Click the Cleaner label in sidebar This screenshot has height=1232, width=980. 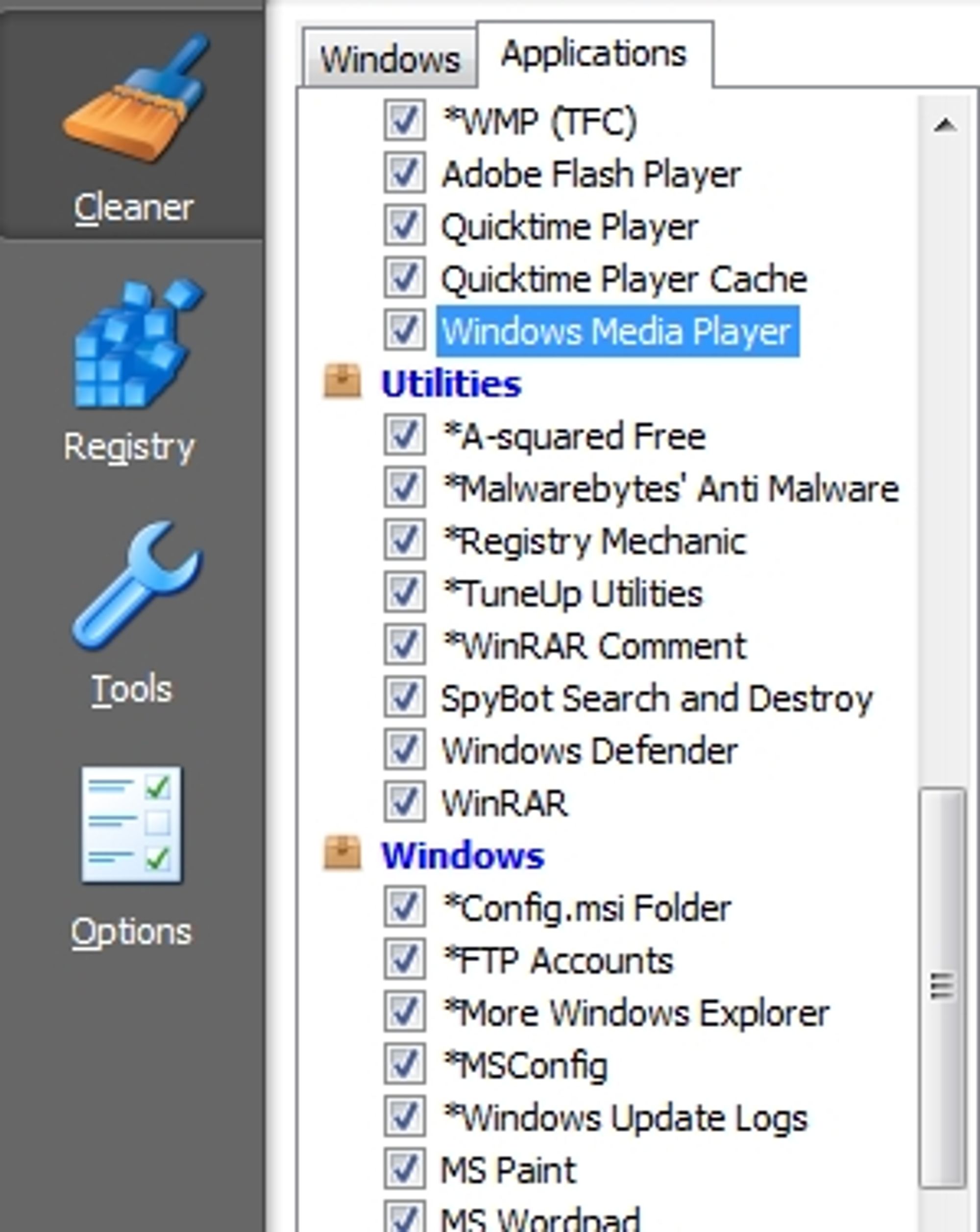[133, 207]
